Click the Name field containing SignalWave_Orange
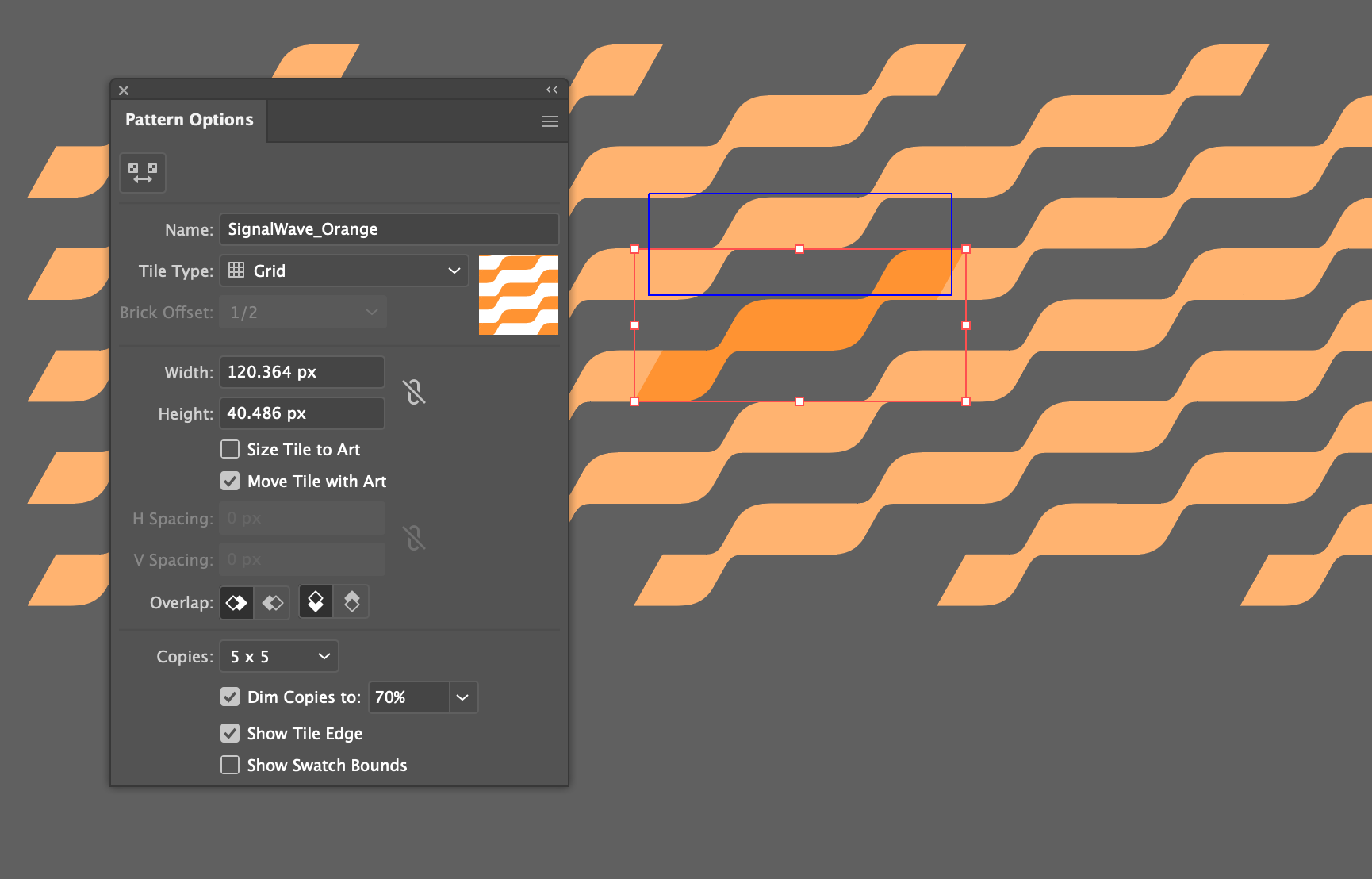Screen dimensions: 1372x879 [389, 228]
